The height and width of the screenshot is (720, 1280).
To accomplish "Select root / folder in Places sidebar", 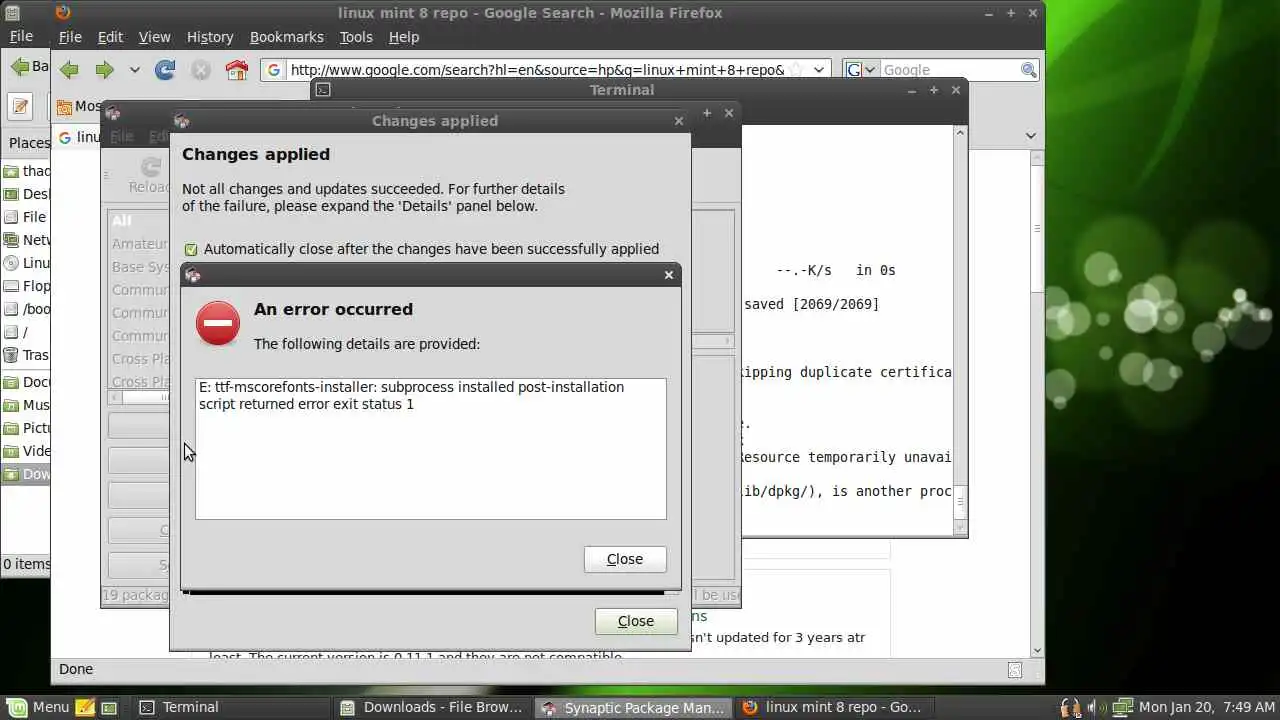I will pos(26,332).
